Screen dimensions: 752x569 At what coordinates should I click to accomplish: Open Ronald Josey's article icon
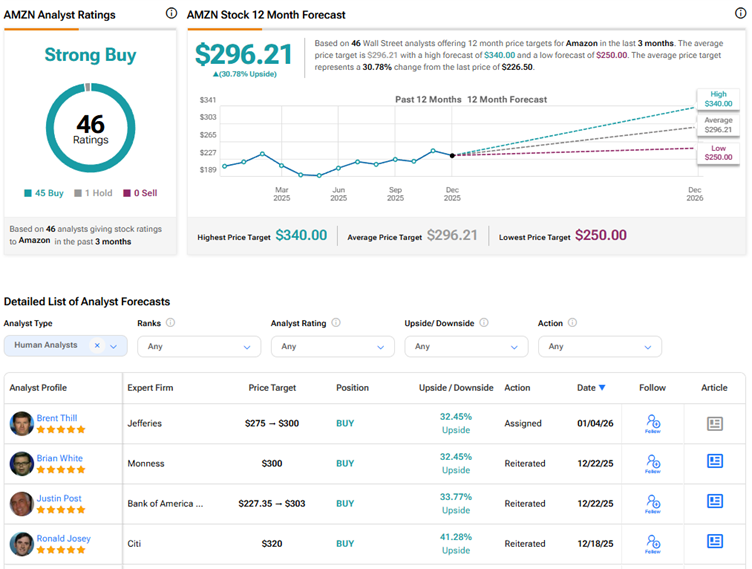pyautogui.click(x=715, y=541)
